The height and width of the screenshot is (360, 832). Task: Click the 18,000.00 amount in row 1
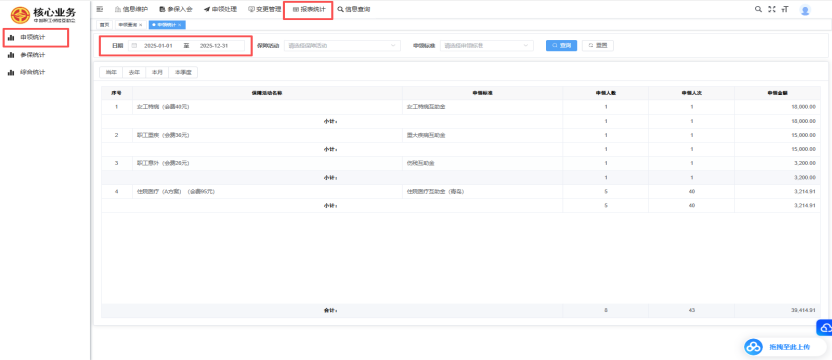[x=804, y=107]
